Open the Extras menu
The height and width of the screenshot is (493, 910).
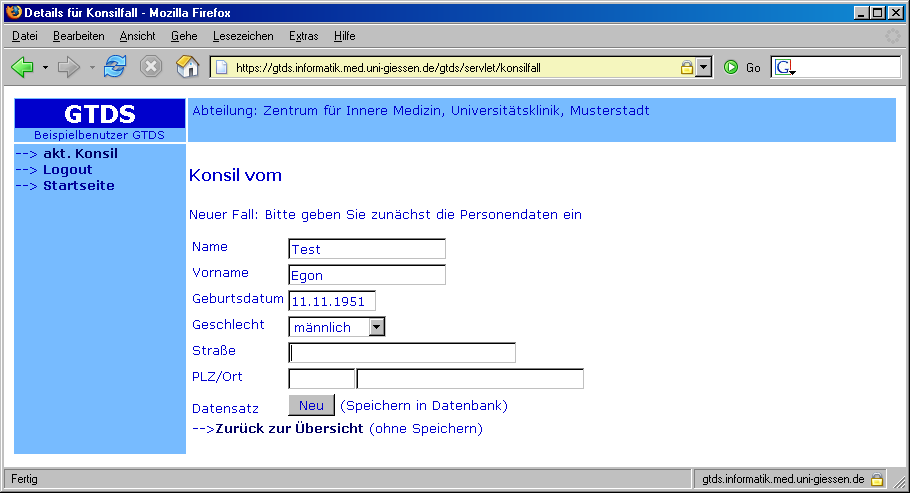[x=303, y=36]
